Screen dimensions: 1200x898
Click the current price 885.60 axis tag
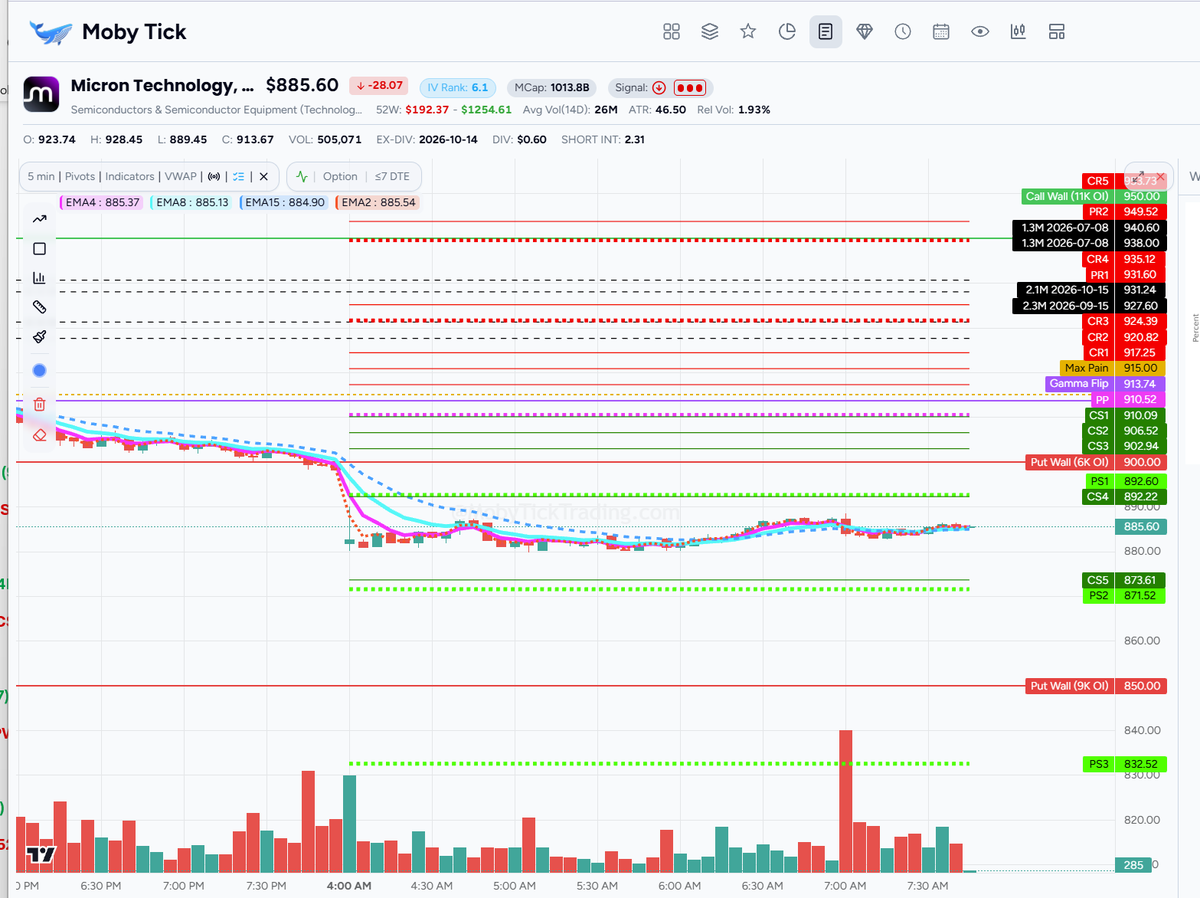pos(1141,526)
